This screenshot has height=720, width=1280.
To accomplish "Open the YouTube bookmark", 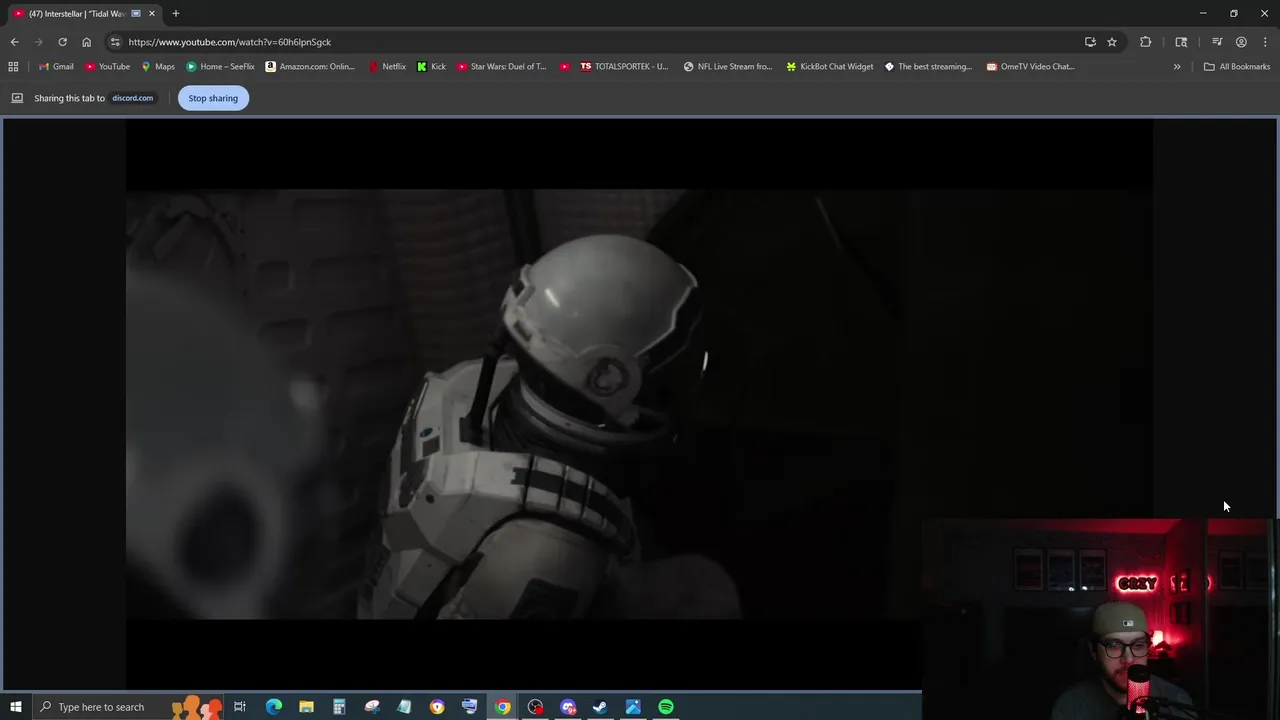I will (107, 67).
